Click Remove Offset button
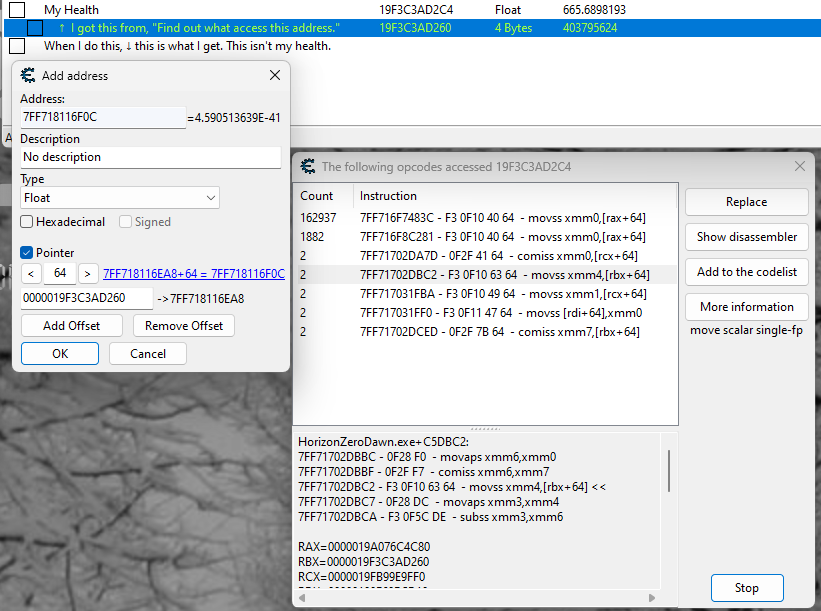This screenshot has height=611, width=821. pyautogui.click(x=184, y=326)
